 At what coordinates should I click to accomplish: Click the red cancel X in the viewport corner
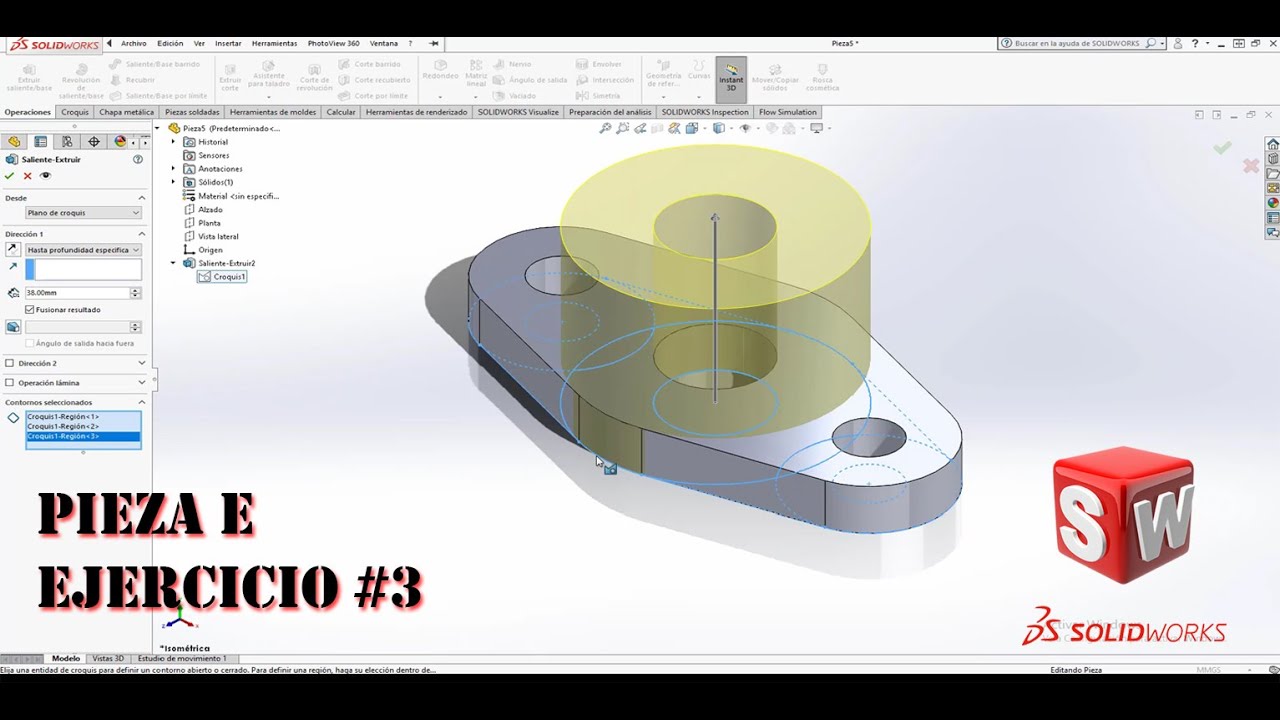pos(1251,166)
